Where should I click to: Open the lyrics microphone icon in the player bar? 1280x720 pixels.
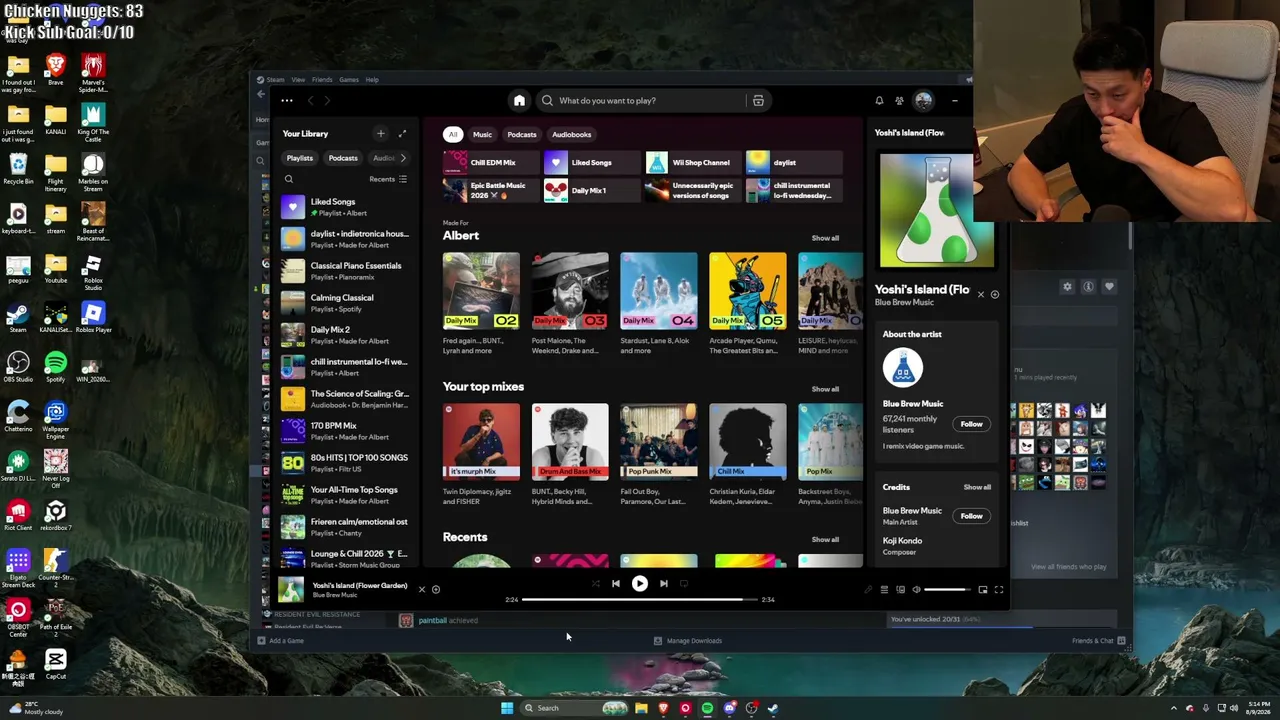868,590
